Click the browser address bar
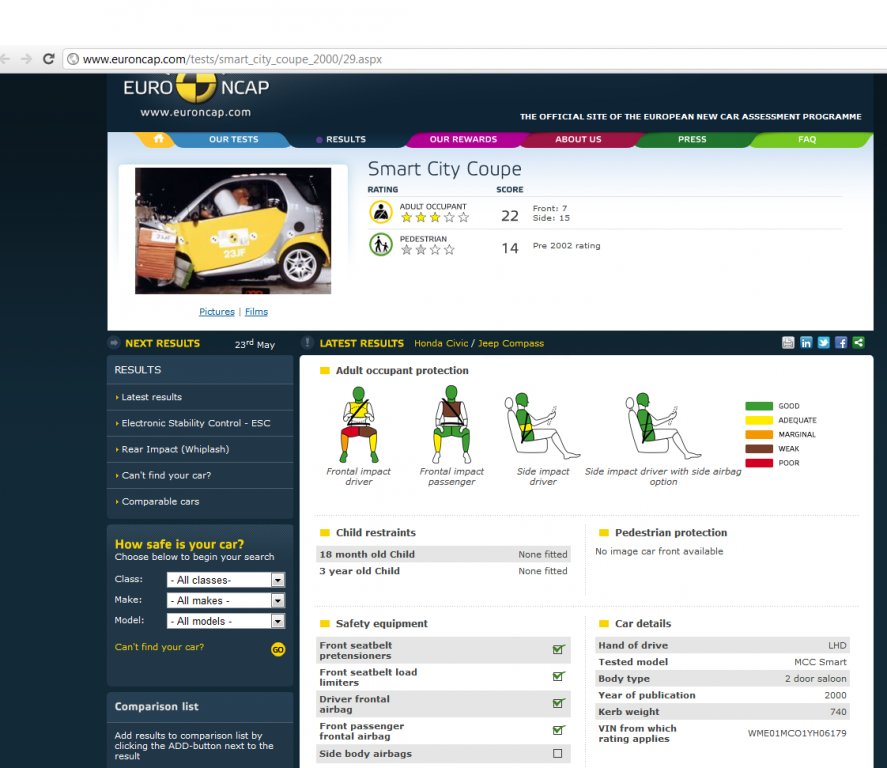The width and height of the screenshot is (887, 768). [x=475, y=59]
